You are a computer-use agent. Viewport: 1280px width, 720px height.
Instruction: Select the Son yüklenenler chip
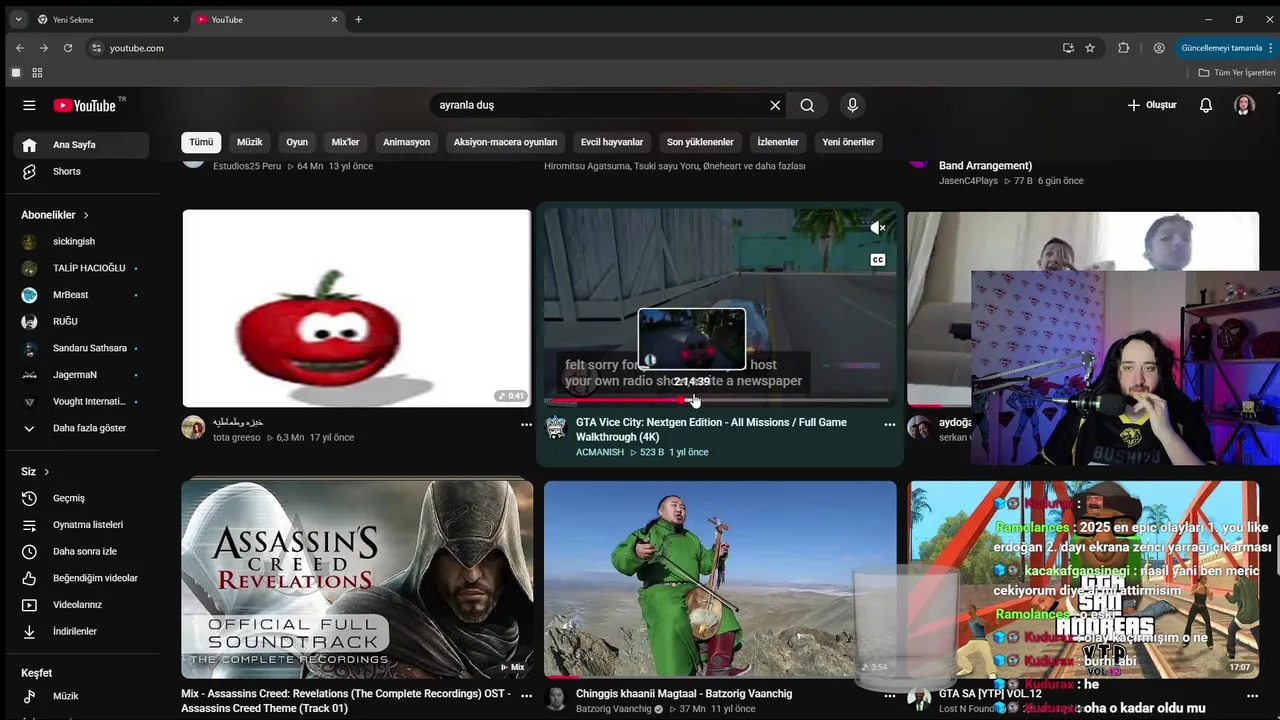pos(700,142)
